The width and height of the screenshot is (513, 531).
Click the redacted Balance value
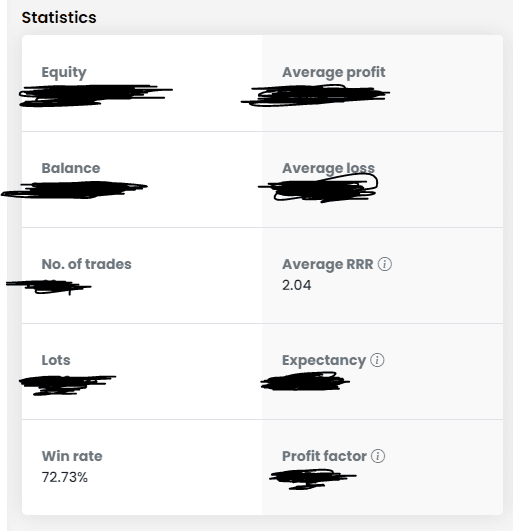click(x=74, y=190)
